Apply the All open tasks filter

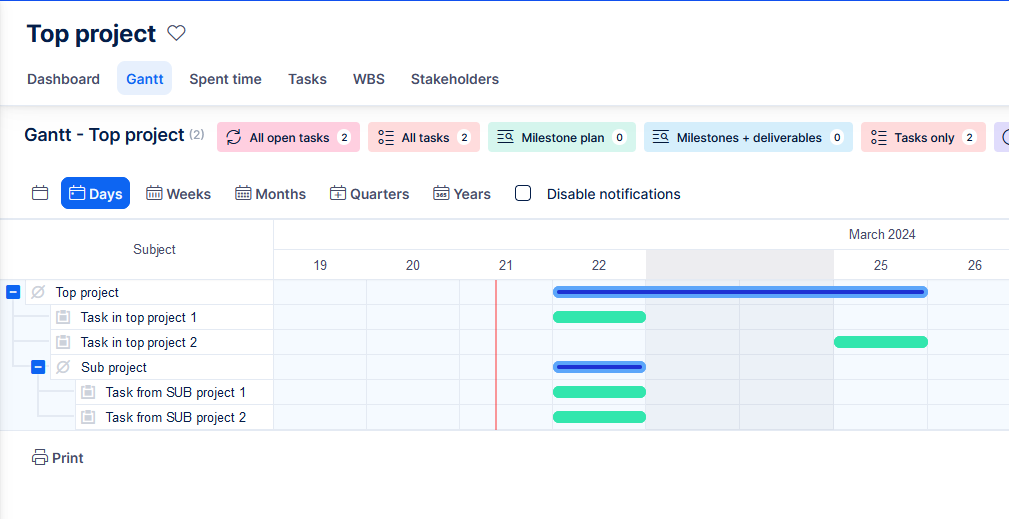point(288,138)
